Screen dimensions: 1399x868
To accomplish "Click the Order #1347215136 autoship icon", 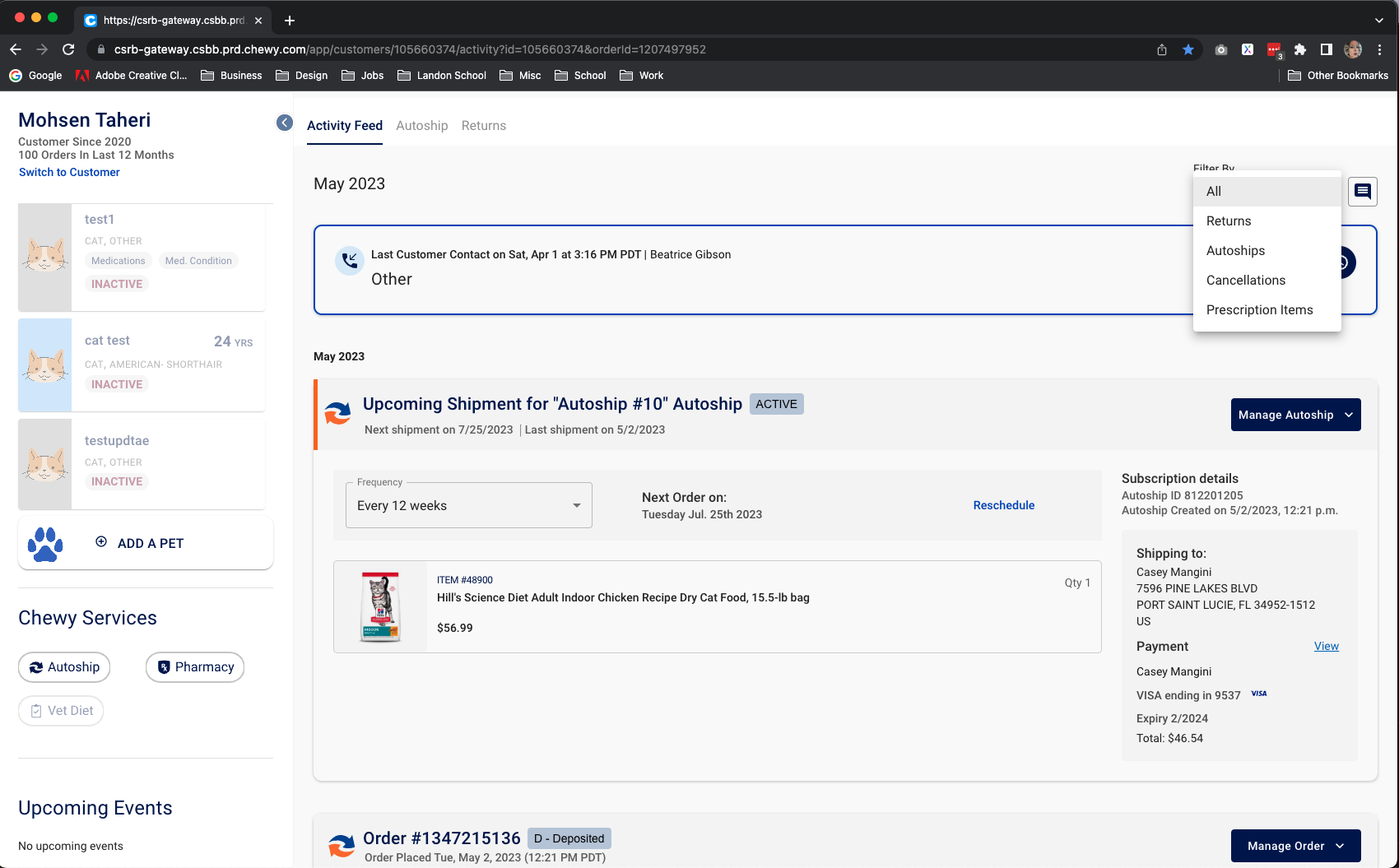I will coord(342,846).
